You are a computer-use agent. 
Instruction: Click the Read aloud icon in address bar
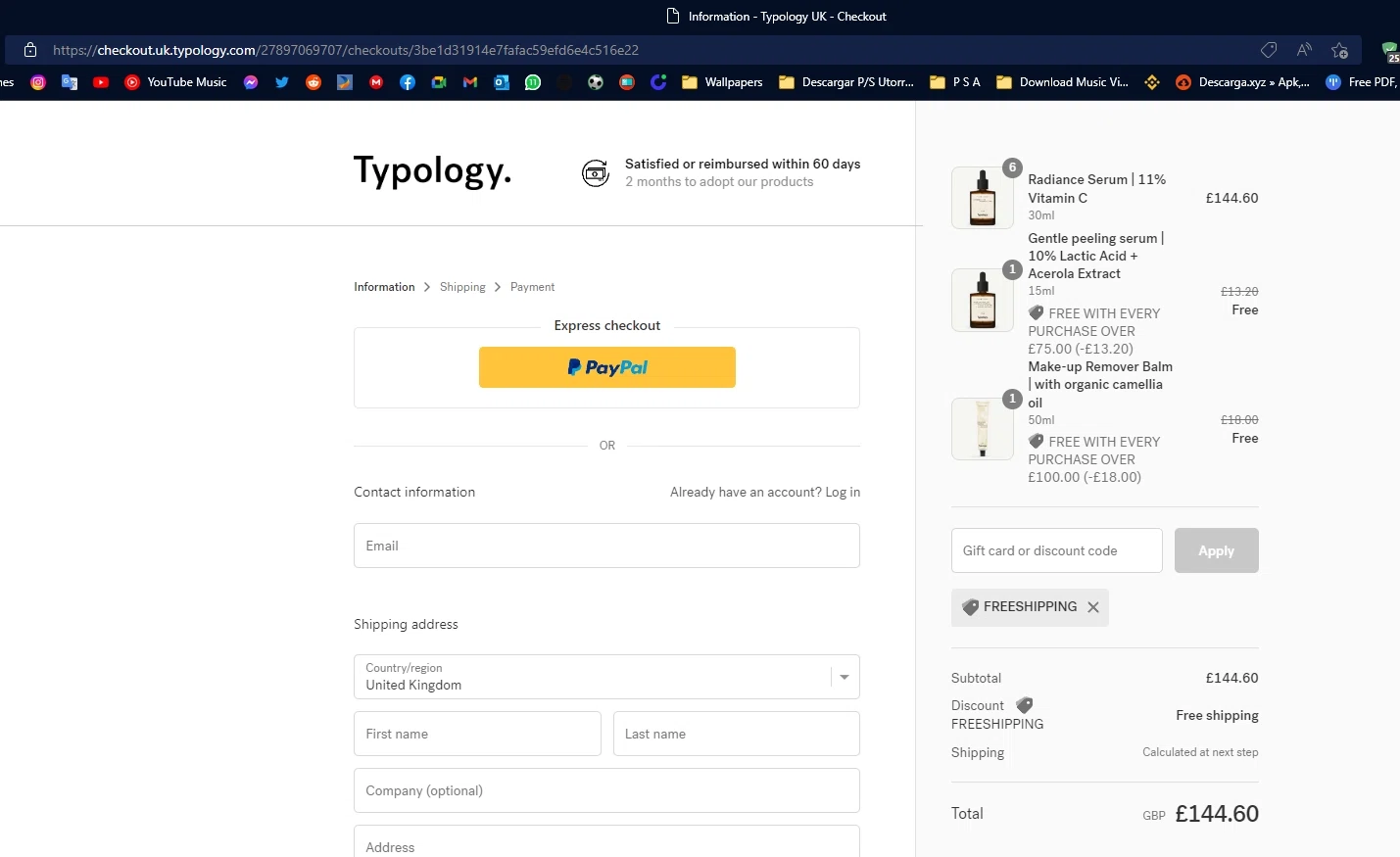click(1304, 50)
